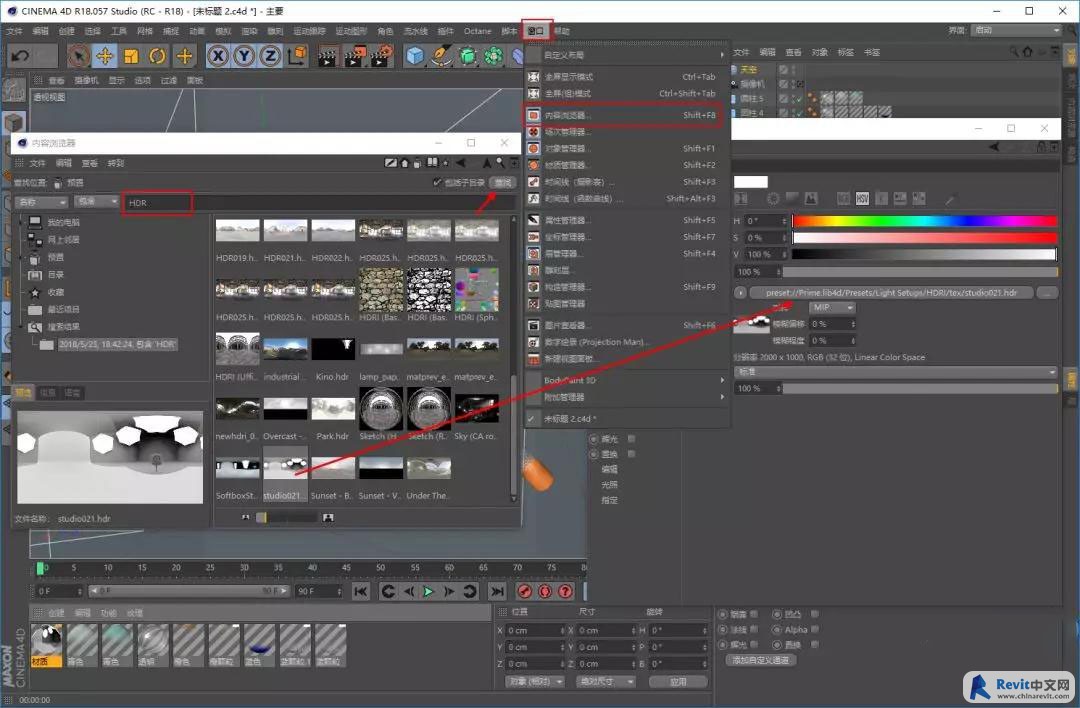Viewport: 1080px width, 708px height.
Task: Activate the Scale tool icon
Action: (131, 55)
